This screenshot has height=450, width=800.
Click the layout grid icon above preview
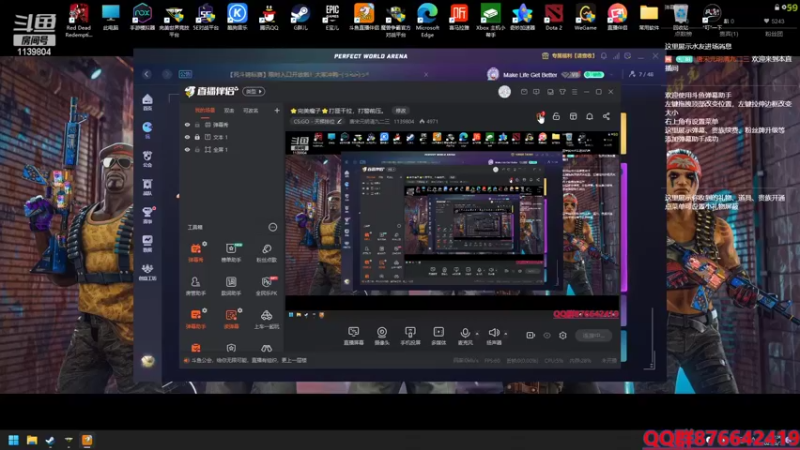(x=573, y=116)
